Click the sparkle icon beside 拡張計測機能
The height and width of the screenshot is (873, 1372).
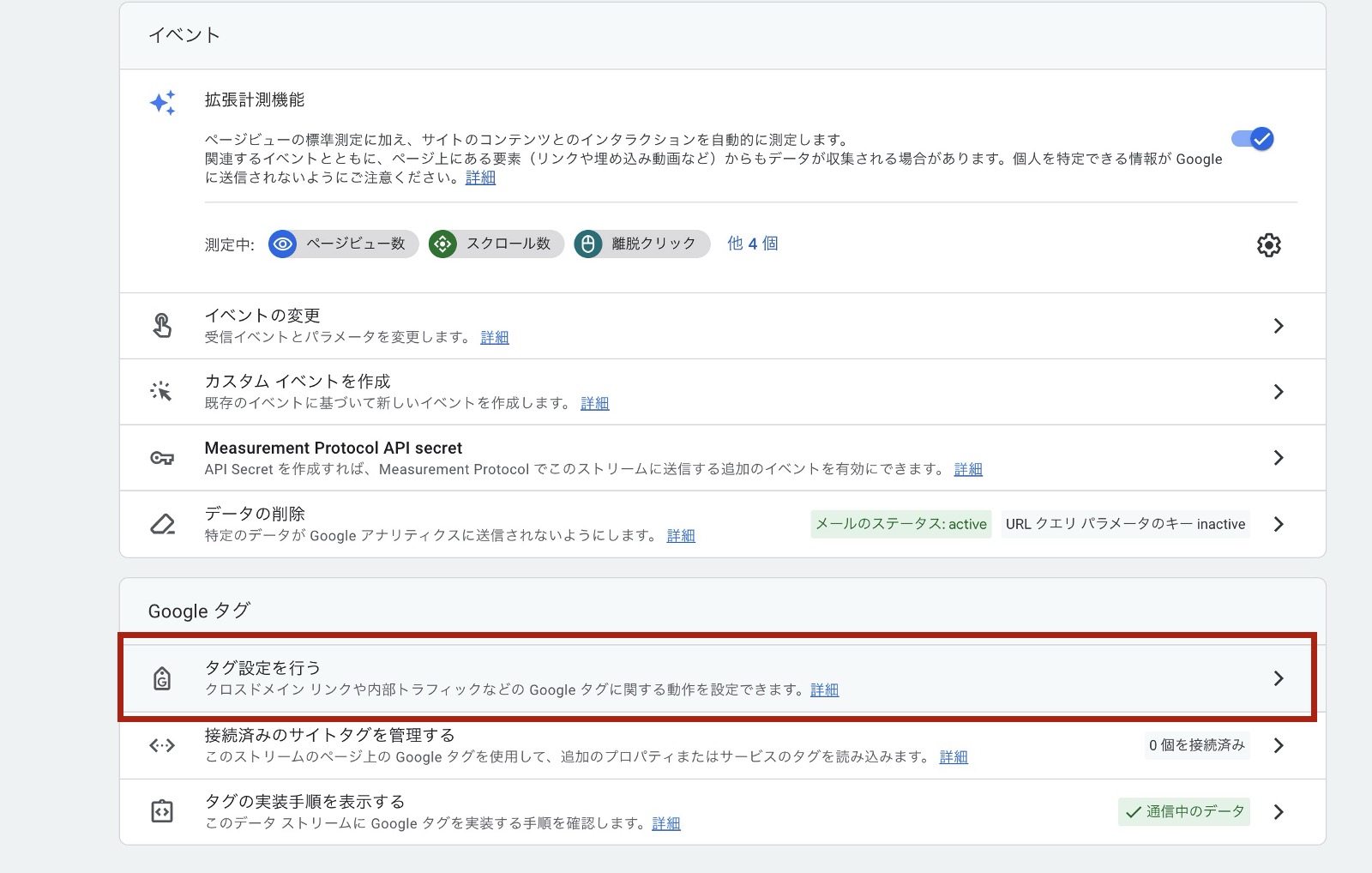coord(163,103)
